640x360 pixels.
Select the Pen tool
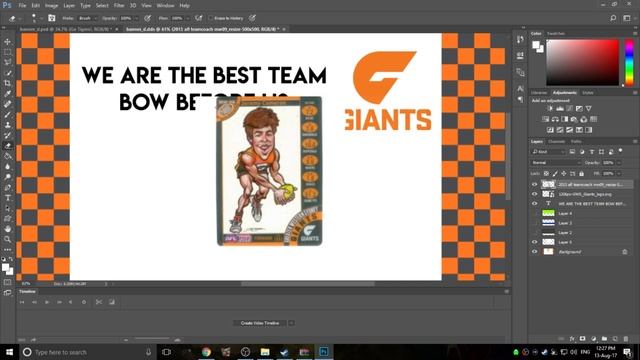[7, 187]
